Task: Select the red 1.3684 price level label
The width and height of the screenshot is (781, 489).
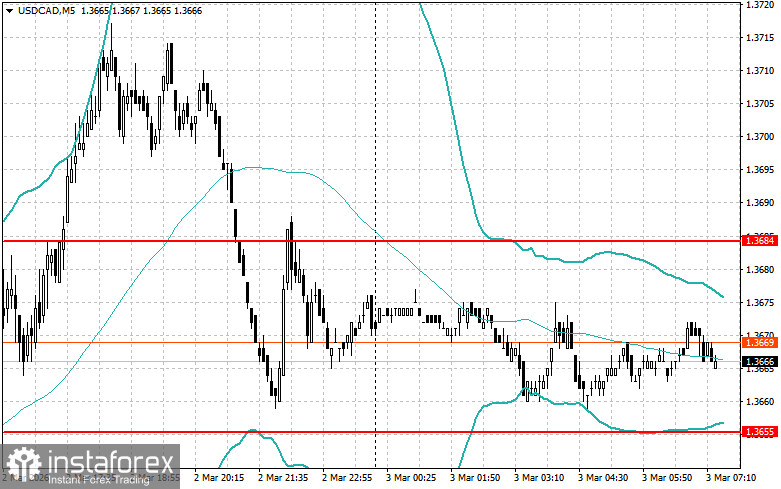Action: click(760, 241)
